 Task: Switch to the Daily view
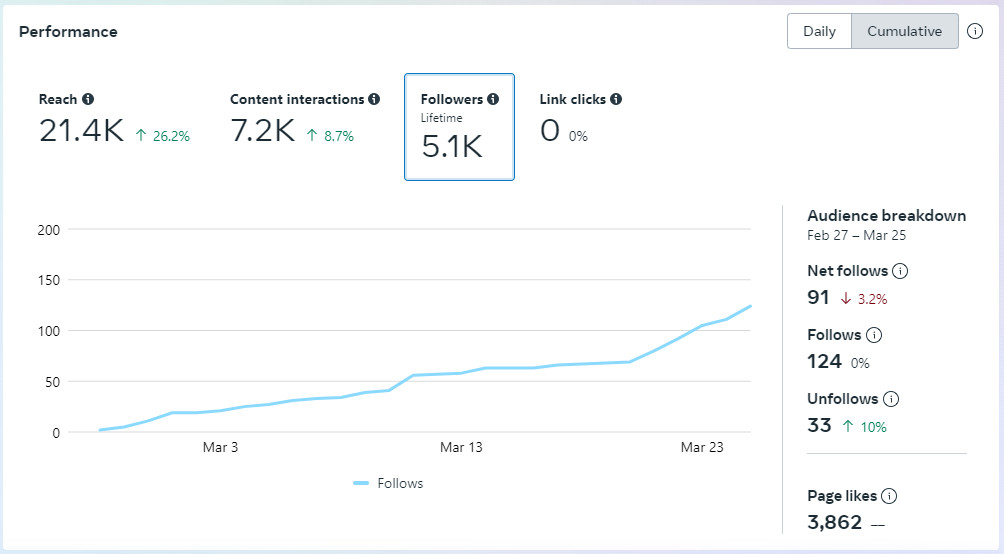tap(819, 31)
